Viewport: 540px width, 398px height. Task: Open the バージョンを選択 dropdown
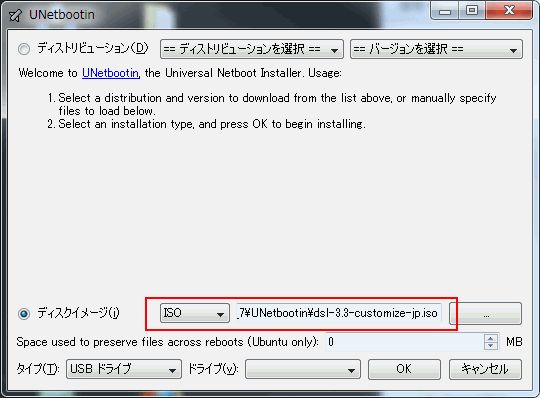coord(436,49)
